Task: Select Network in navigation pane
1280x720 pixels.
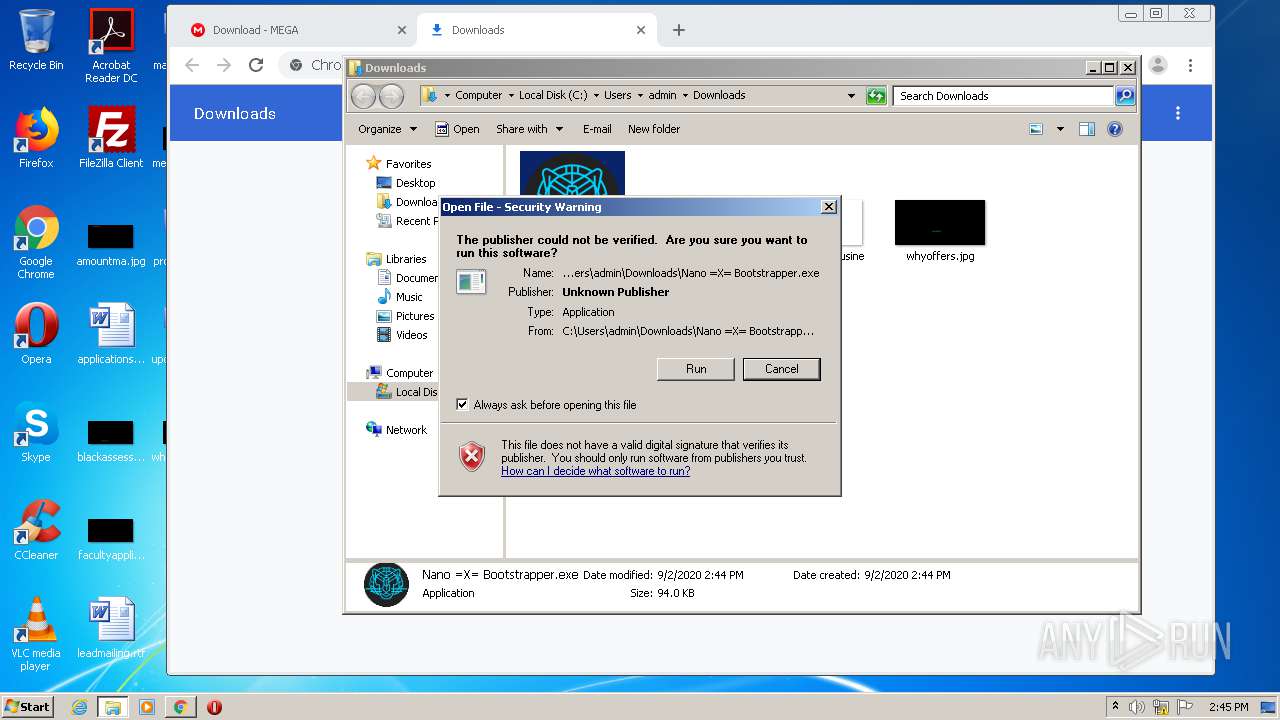Action: [397, 430]
